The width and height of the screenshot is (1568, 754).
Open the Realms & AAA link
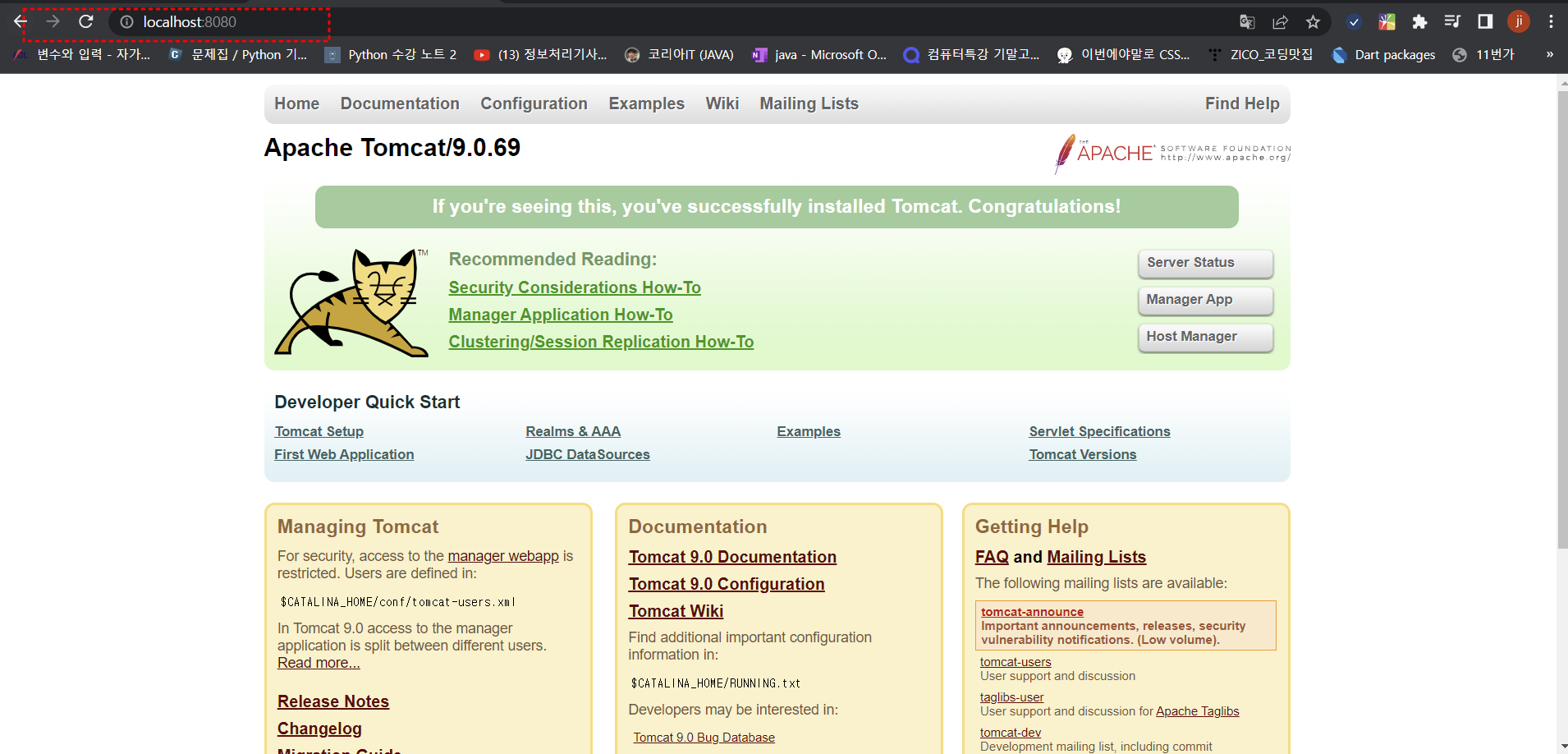[x=573, y=431]
